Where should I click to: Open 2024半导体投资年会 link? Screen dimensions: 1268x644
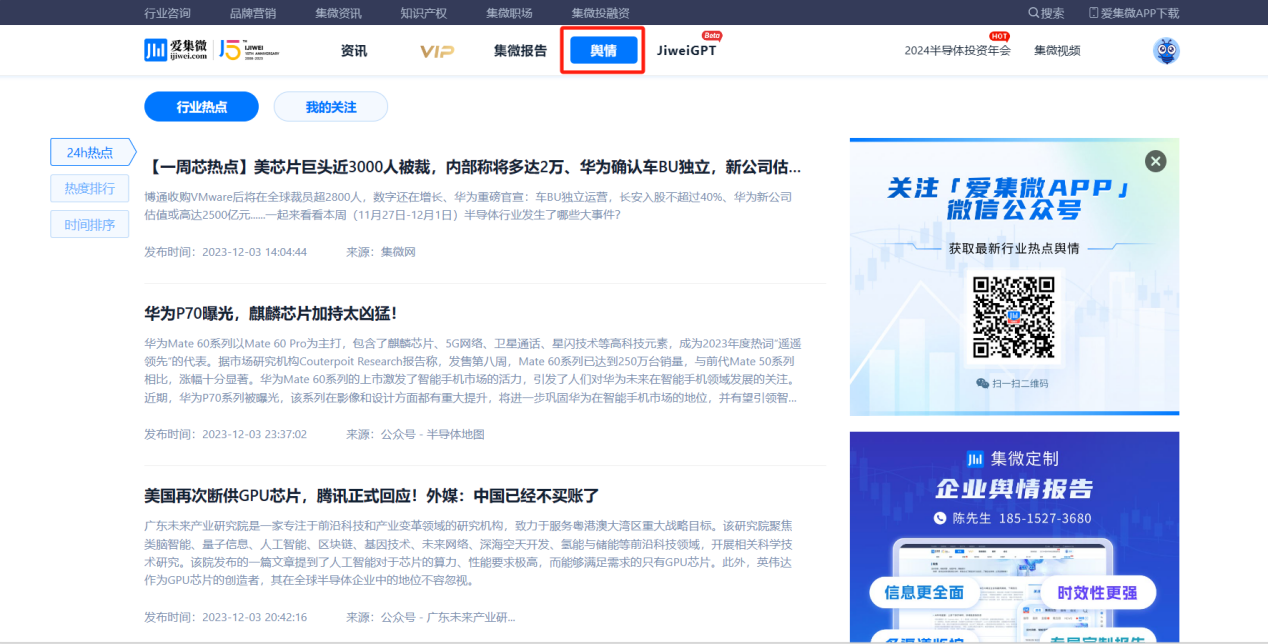[x=957, y=51]
